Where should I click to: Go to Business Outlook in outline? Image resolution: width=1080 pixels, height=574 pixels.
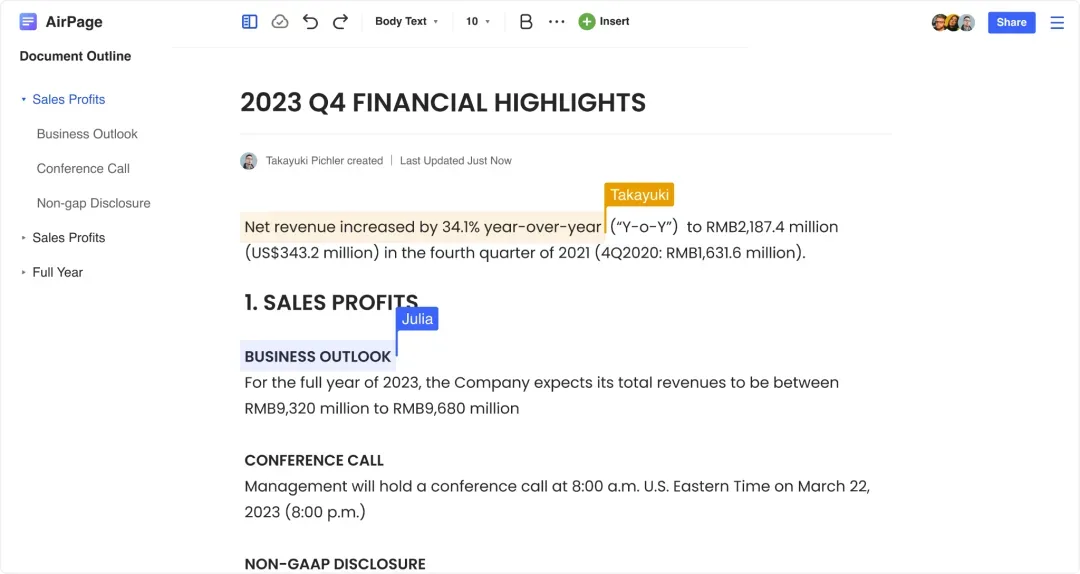click(87, 134)
